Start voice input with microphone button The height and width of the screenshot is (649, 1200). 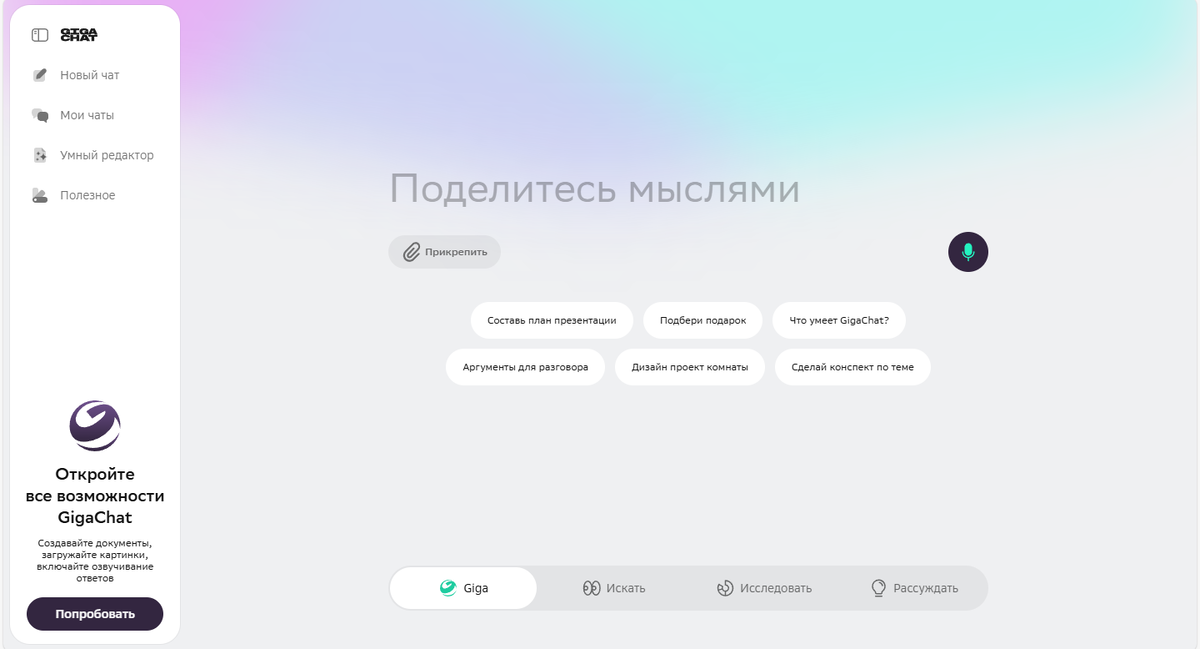point(968,252)
